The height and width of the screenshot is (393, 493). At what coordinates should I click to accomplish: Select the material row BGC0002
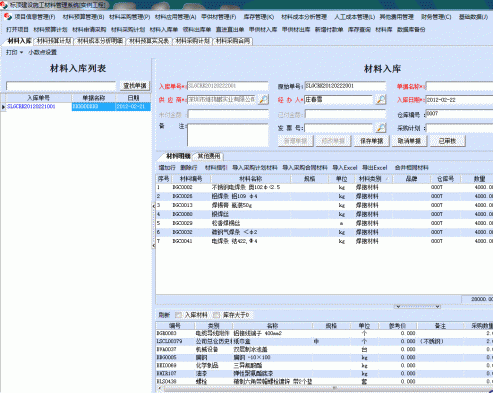[324, 187]
